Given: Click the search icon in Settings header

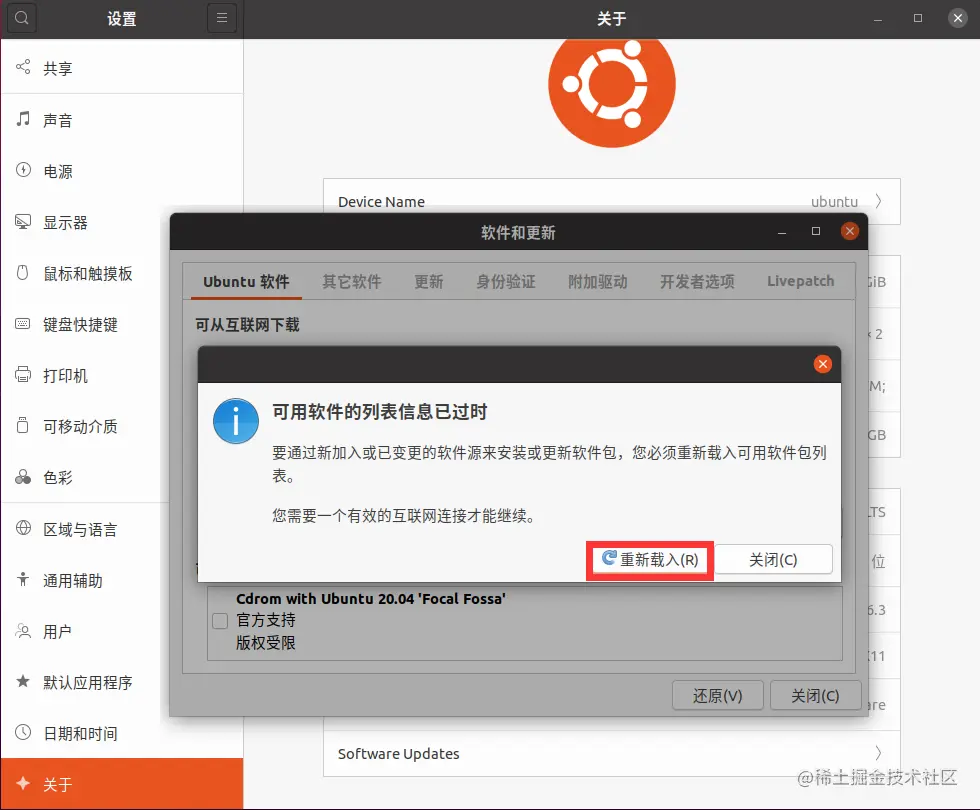Looking at the screenshot, I should click(x=22, y=18).
